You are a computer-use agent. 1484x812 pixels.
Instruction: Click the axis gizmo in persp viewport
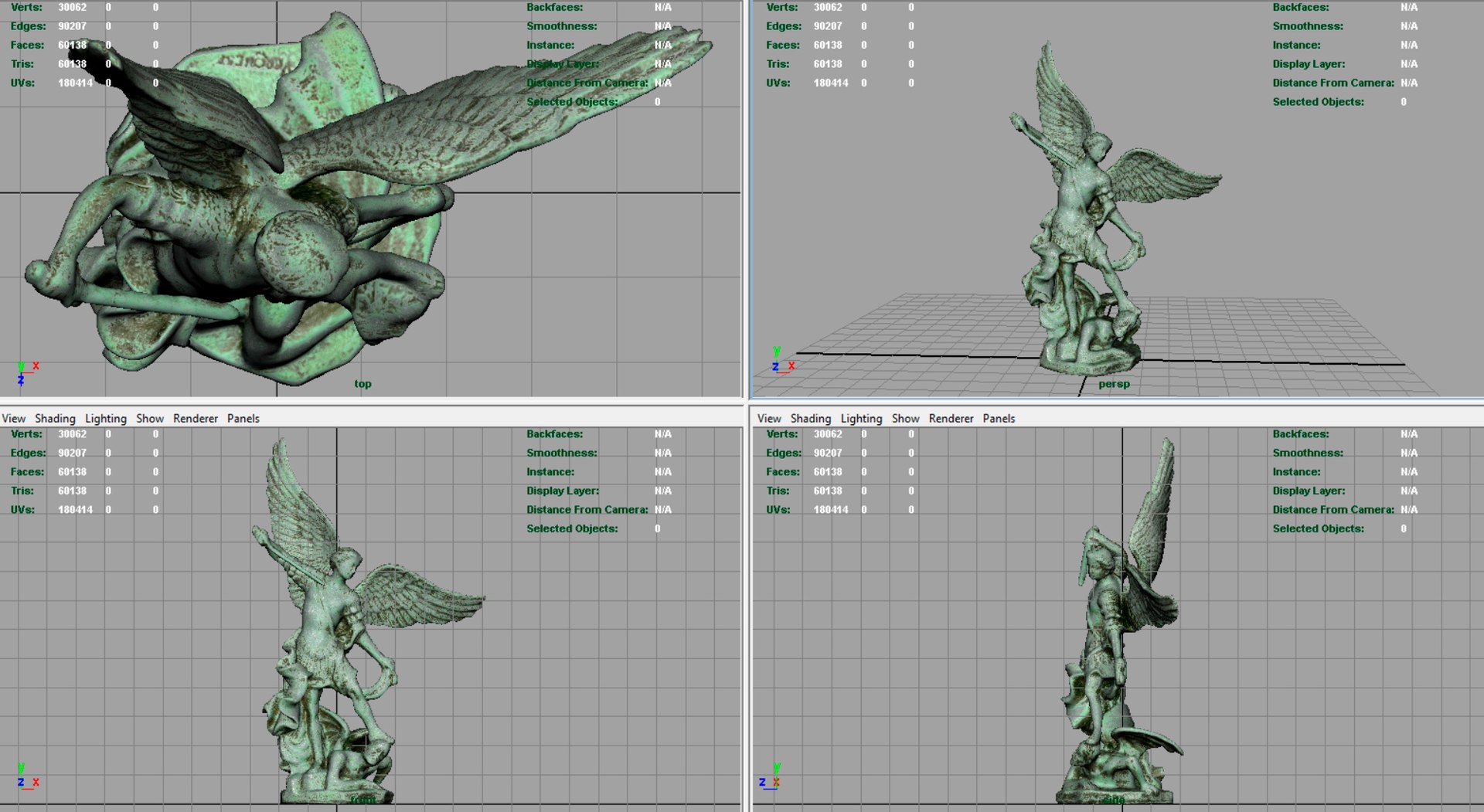[x=782, y=361]
